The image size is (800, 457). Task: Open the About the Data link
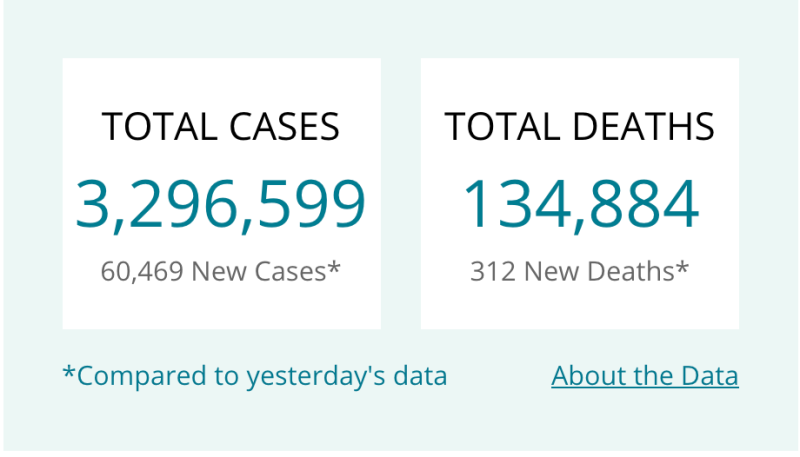point(645,376)
